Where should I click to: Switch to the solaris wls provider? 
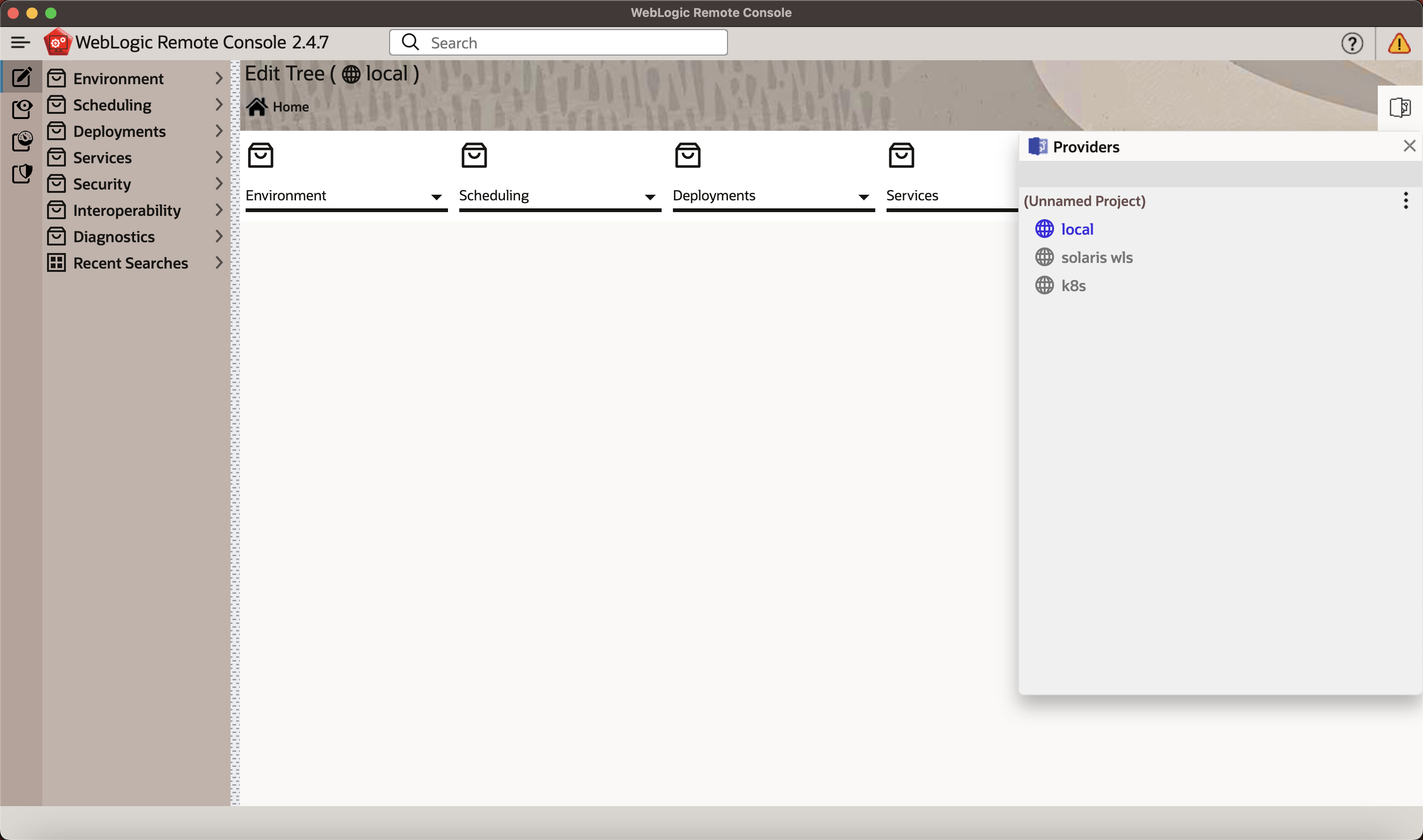[x=1096, y=257]
